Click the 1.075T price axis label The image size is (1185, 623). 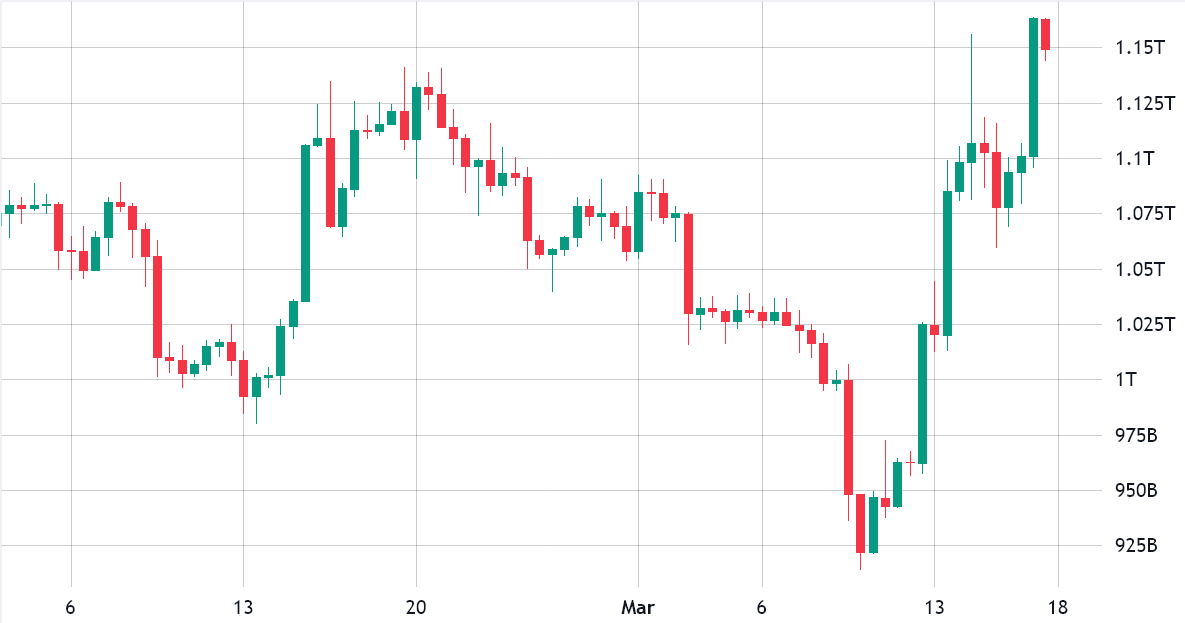pos(1145,213)
